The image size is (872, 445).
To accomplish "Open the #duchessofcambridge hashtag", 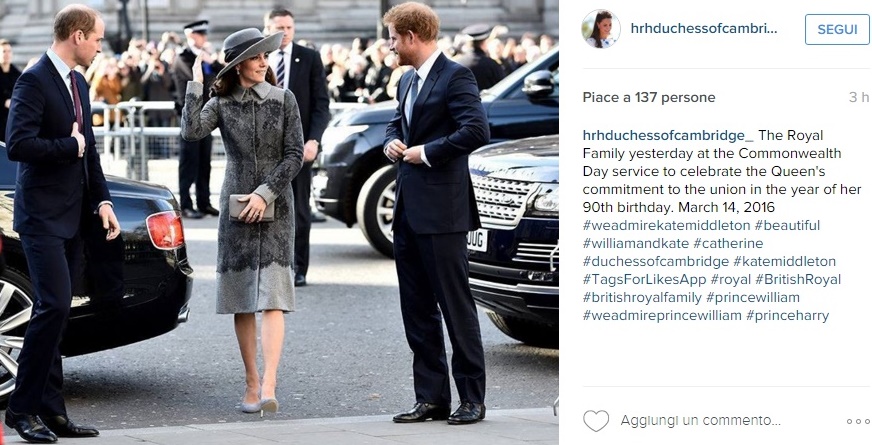I will click(x=656, y=261).
